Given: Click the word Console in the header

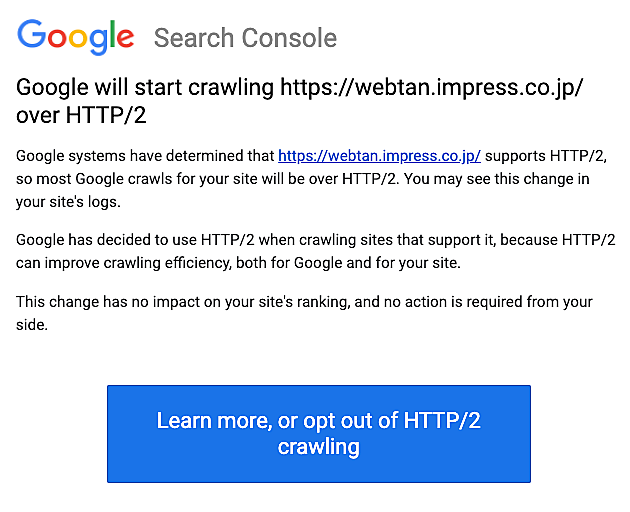Looking at the screenshot, I should (290, 39).
